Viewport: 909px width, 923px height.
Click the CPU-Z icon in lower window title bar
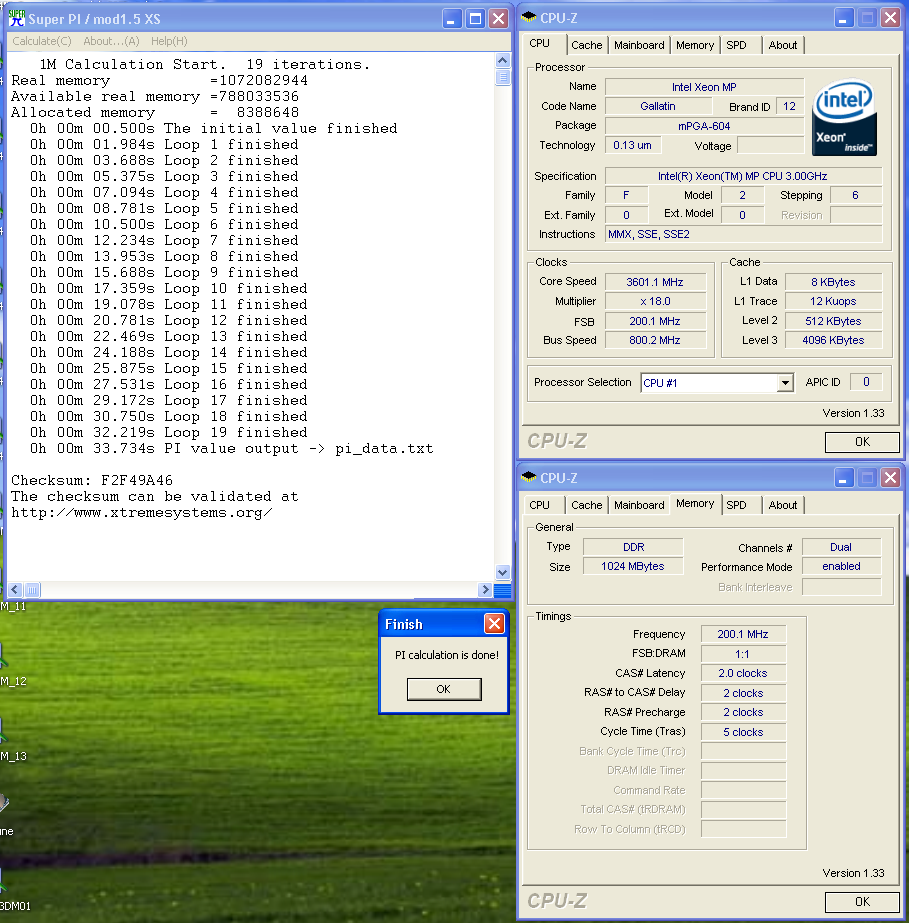click(x=529, y=477)
